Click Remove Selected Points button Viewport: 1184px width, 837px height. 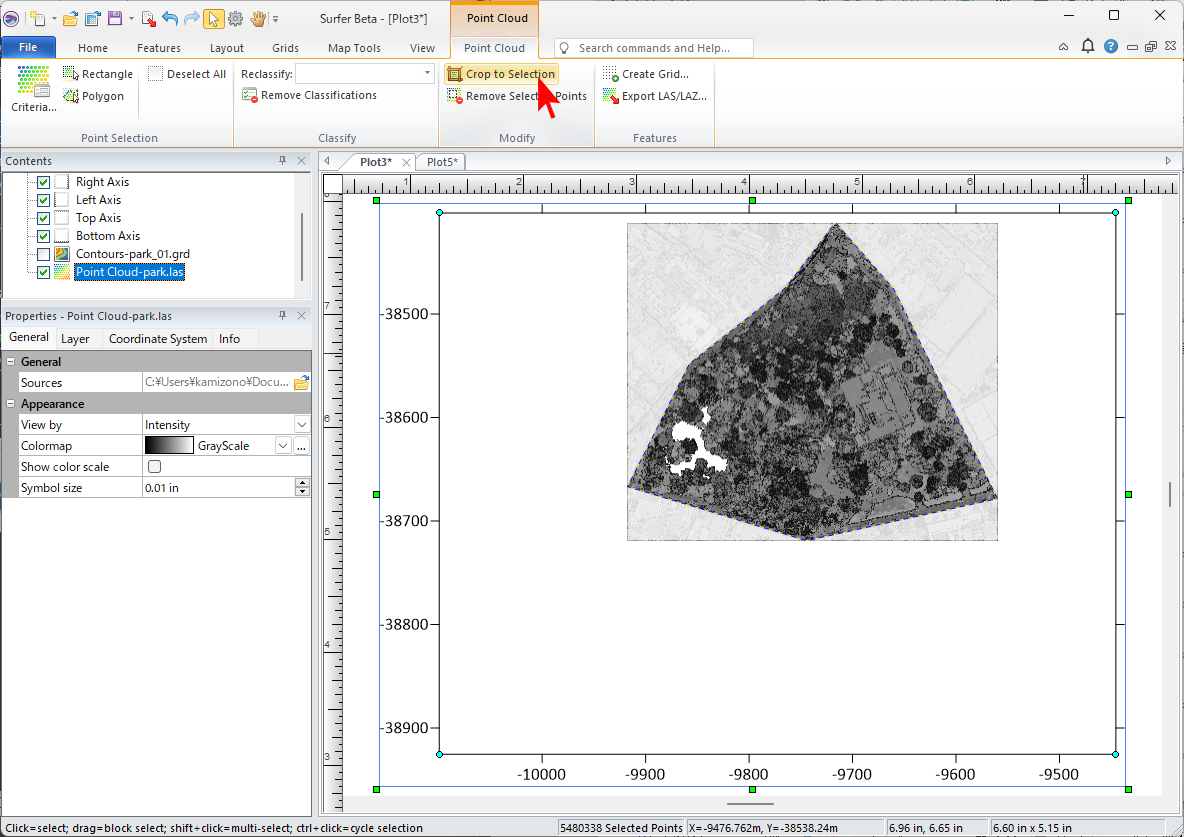[x=516, y=96]
